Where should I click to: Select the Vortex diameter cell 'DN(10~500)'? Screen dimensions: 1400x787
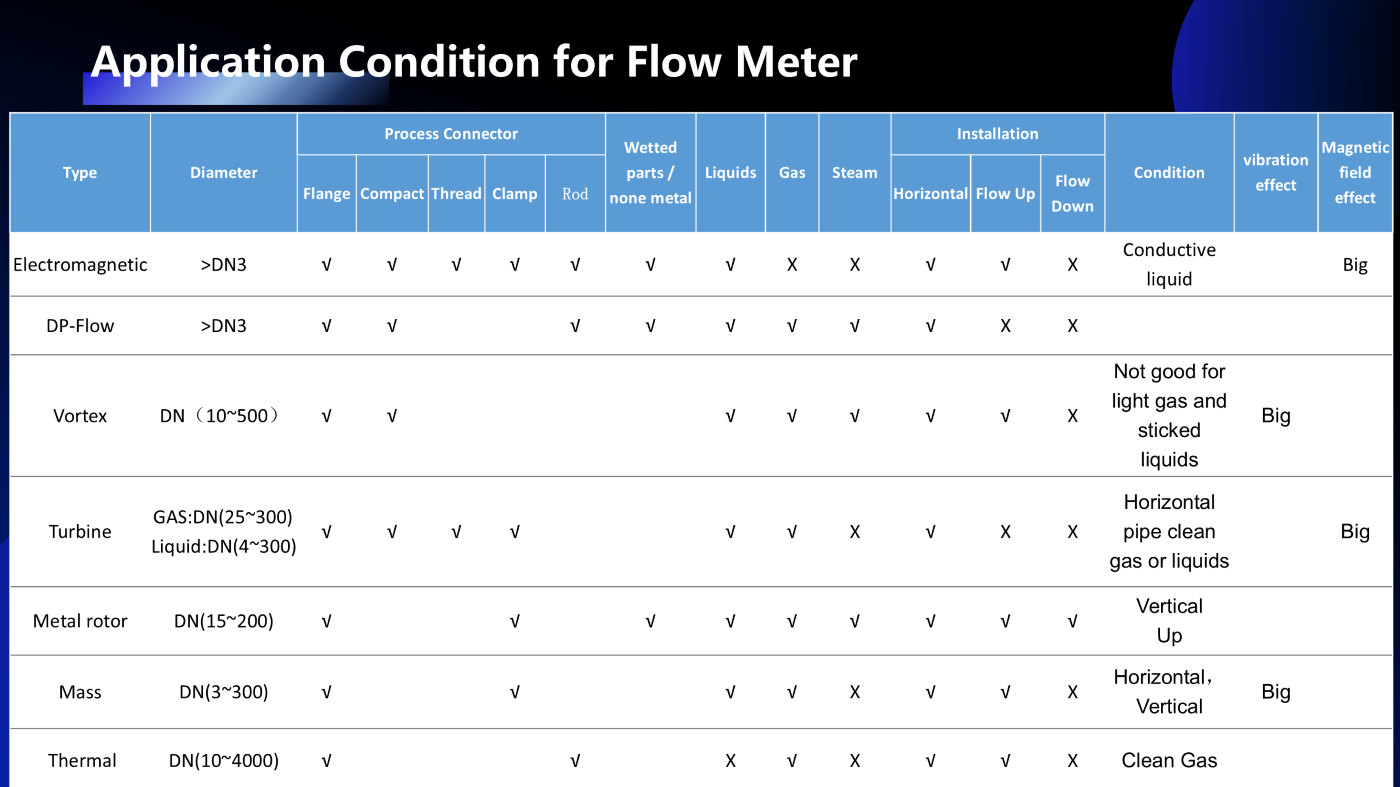point(223,416)
